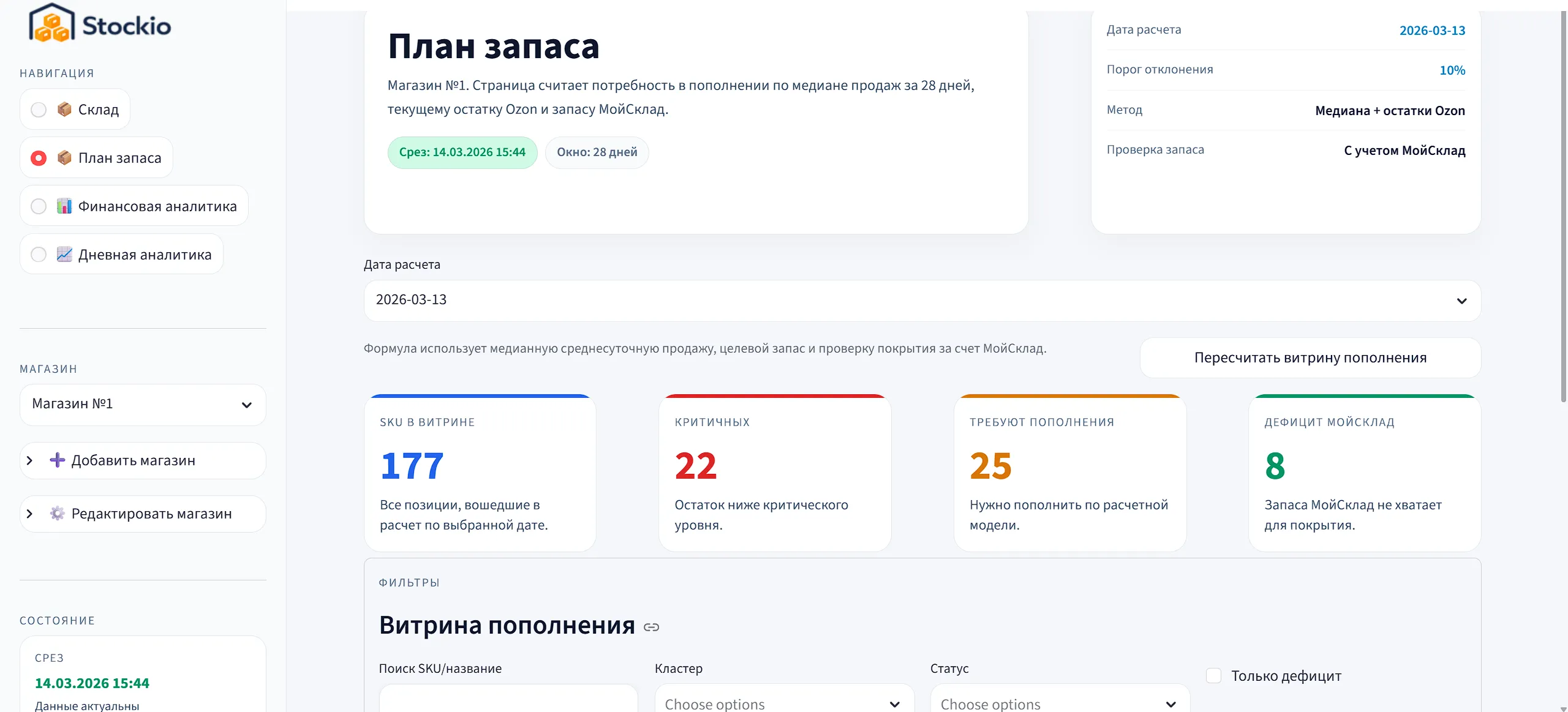Click the blue 2026-03-13 date link

pos(1433,29)
